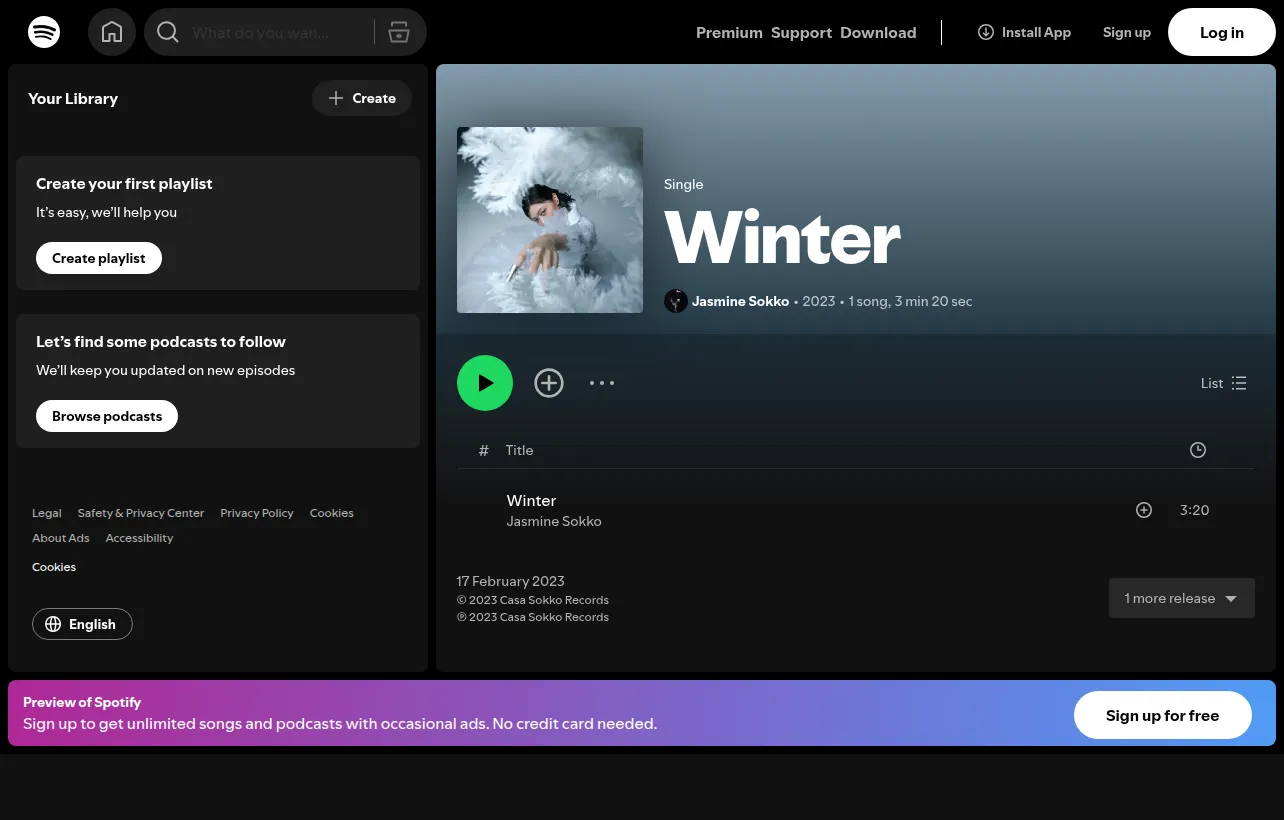Click Install App
This screenshot has width=1284, height=820.
click(1024, 32)
